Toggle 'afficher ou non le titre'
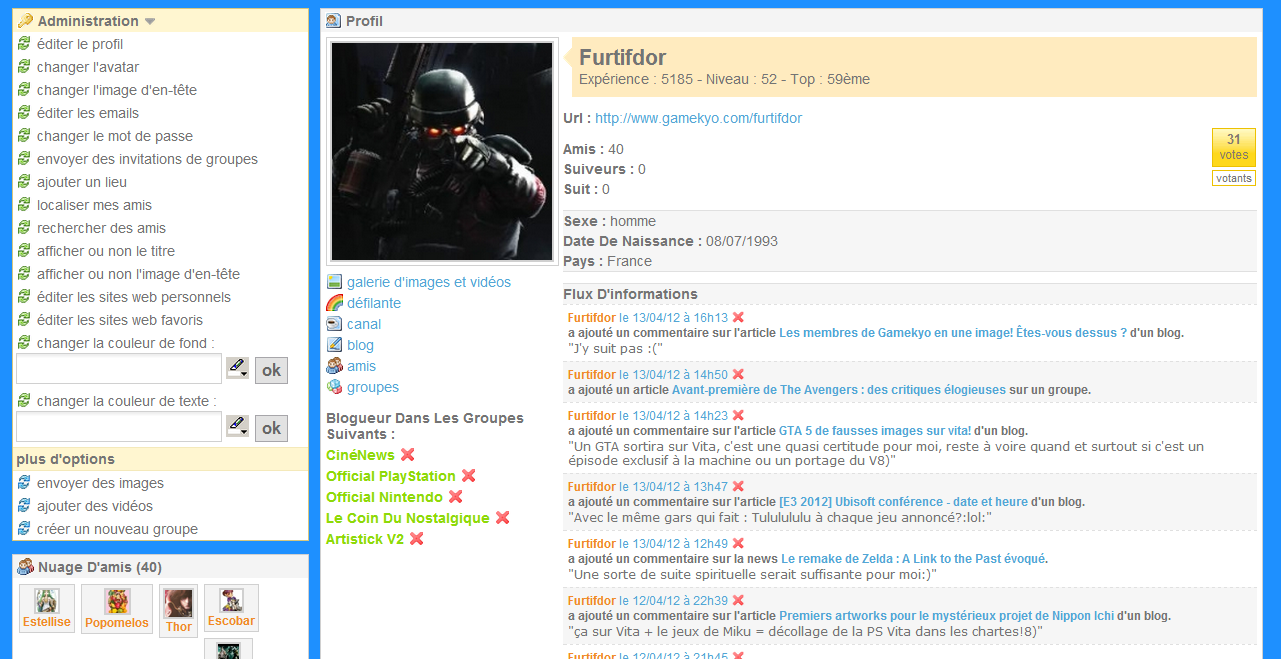Viewport: 1281px width, 659px height. tap(106, 251)
